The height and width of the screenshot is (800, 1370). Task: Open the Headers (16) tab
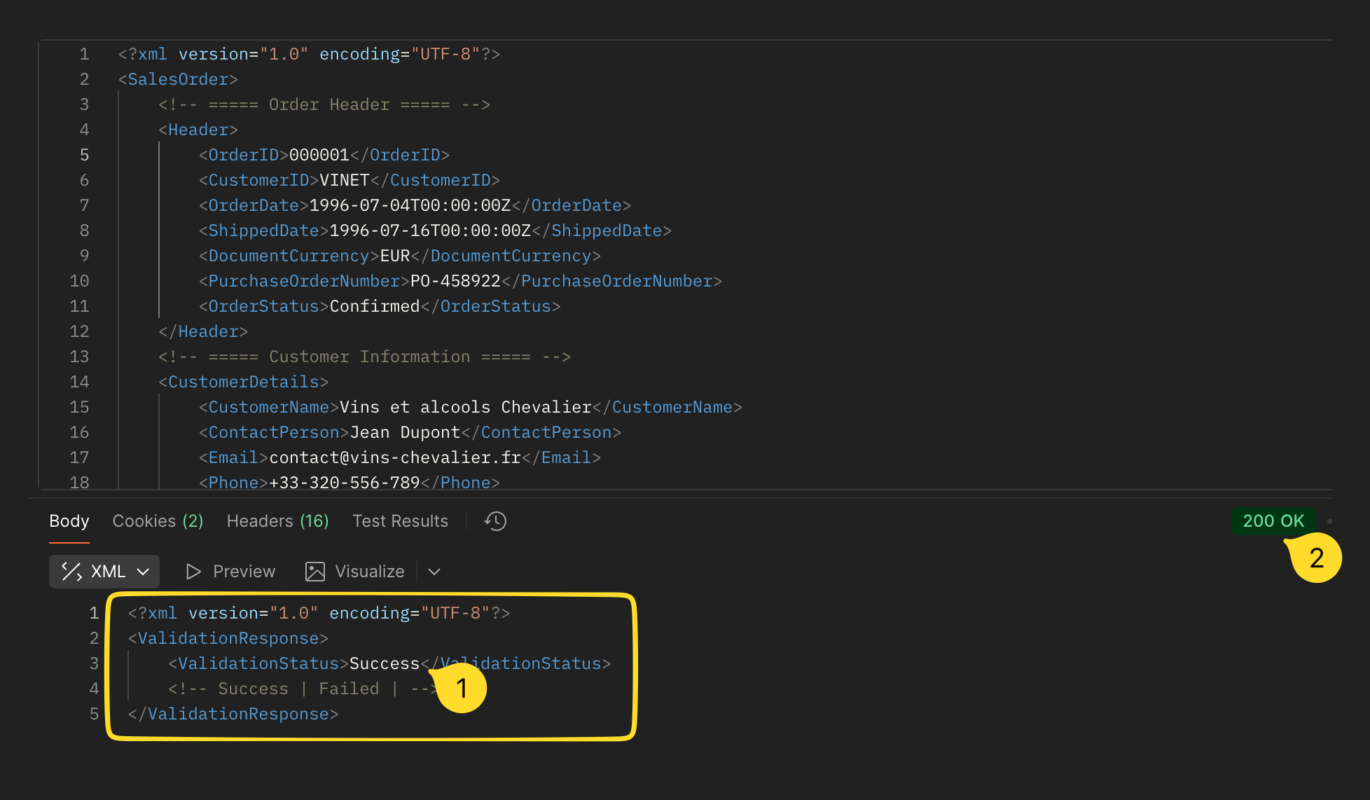pos(278,521)
